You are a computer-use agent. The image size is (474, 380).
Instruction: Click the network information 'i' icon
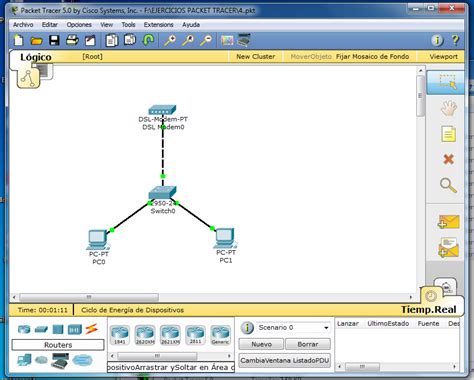tap(437, 41)
